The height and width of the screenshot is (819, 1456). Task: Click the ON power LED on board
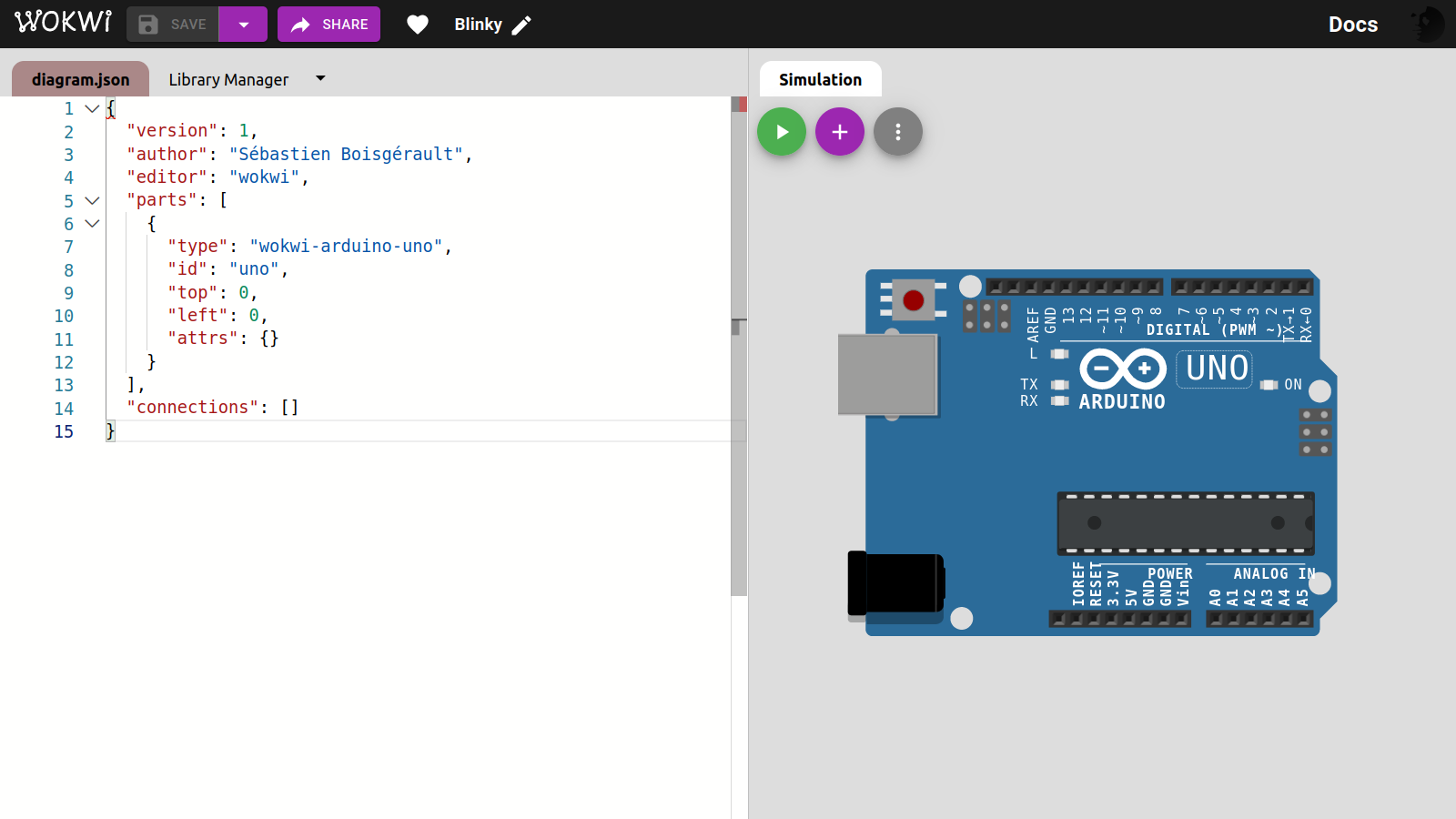point(1269,385)
